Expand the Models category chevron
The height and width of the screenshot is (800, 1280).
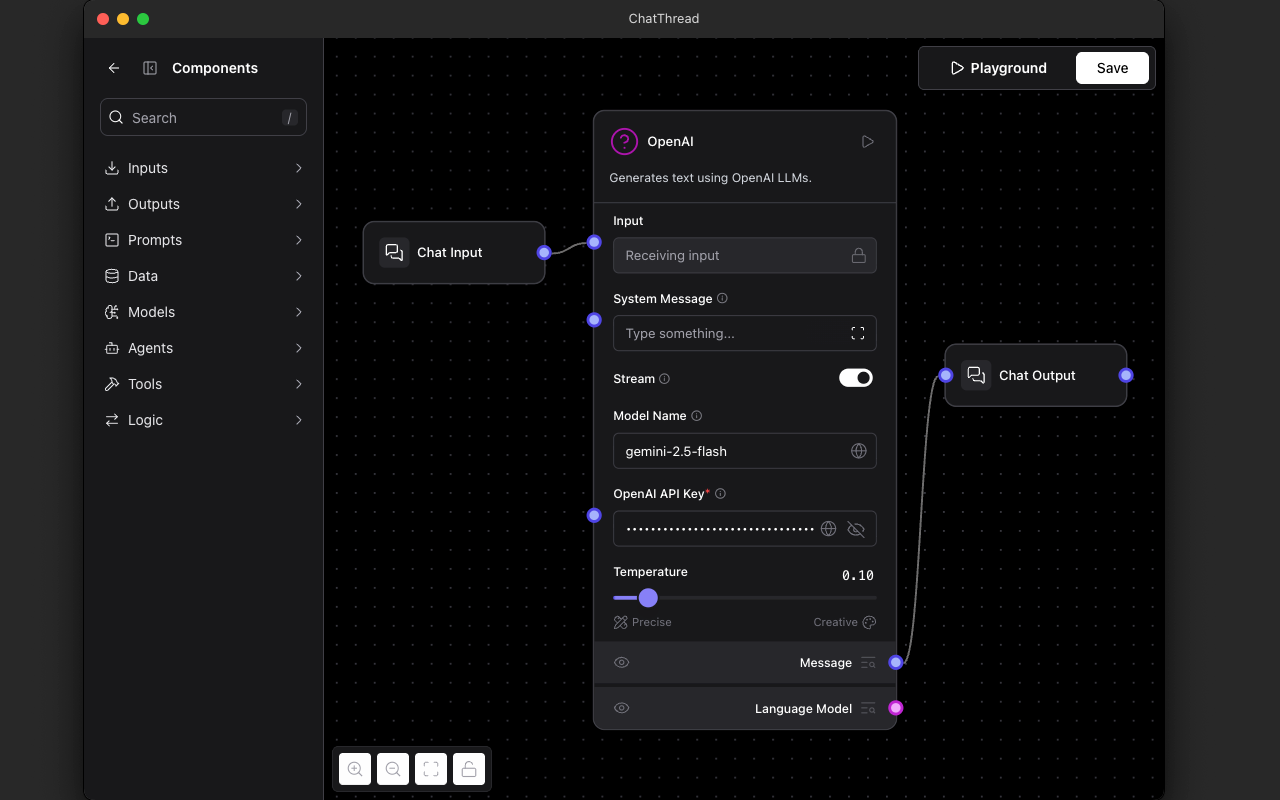point(298,312)
